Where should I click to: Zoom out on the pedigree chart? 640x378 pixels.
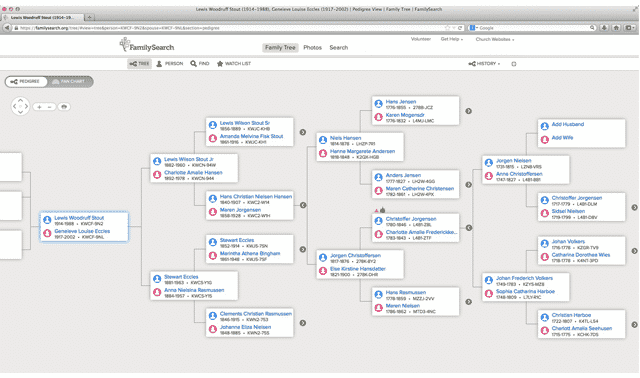[x=49, y=107]
